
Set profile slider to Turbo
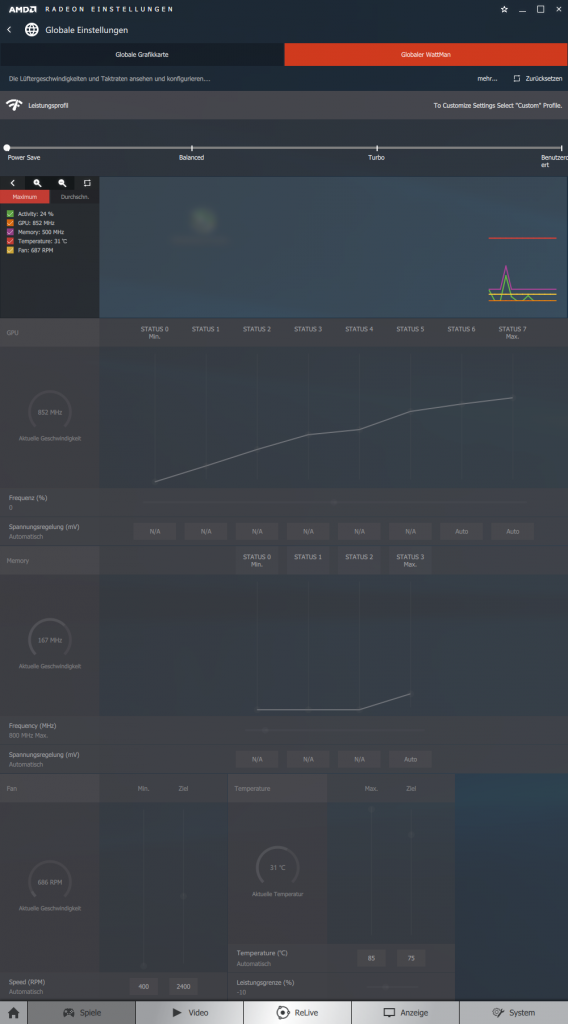tap(377, 148)
